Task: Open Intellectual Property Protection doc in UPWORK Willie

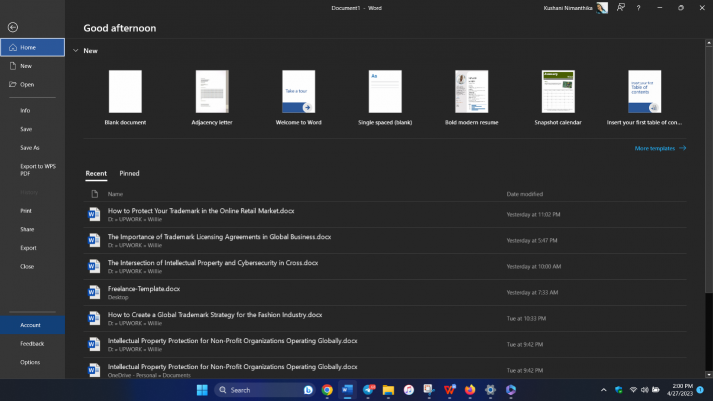Action: tap(385, 344)
